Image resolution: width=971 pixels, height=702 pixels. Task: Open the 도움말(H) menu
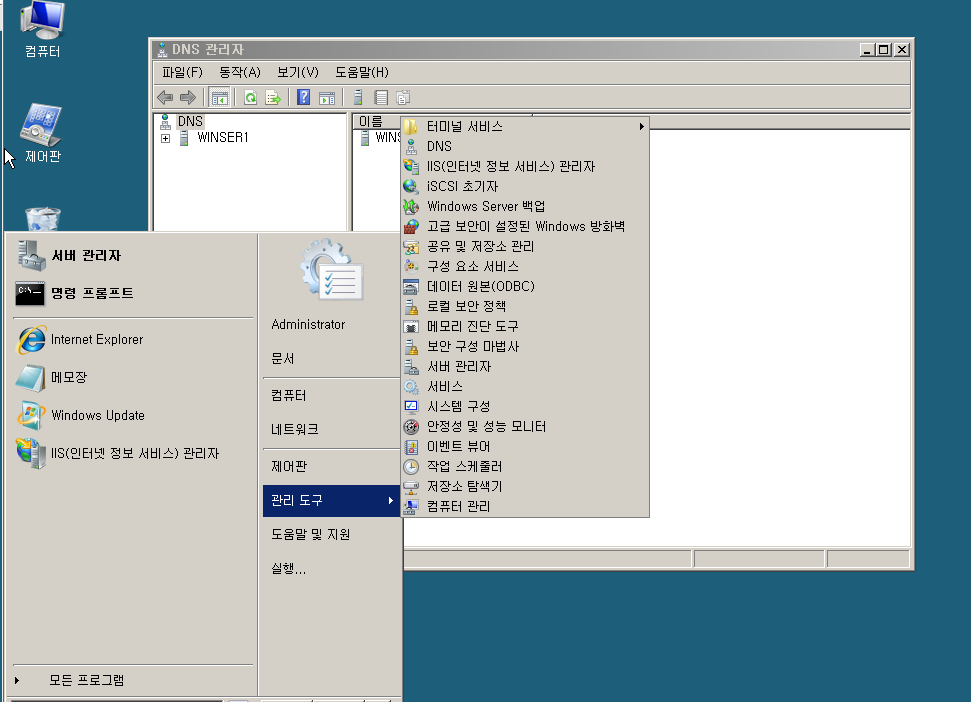pyautogui.click(x=362, y=72)
